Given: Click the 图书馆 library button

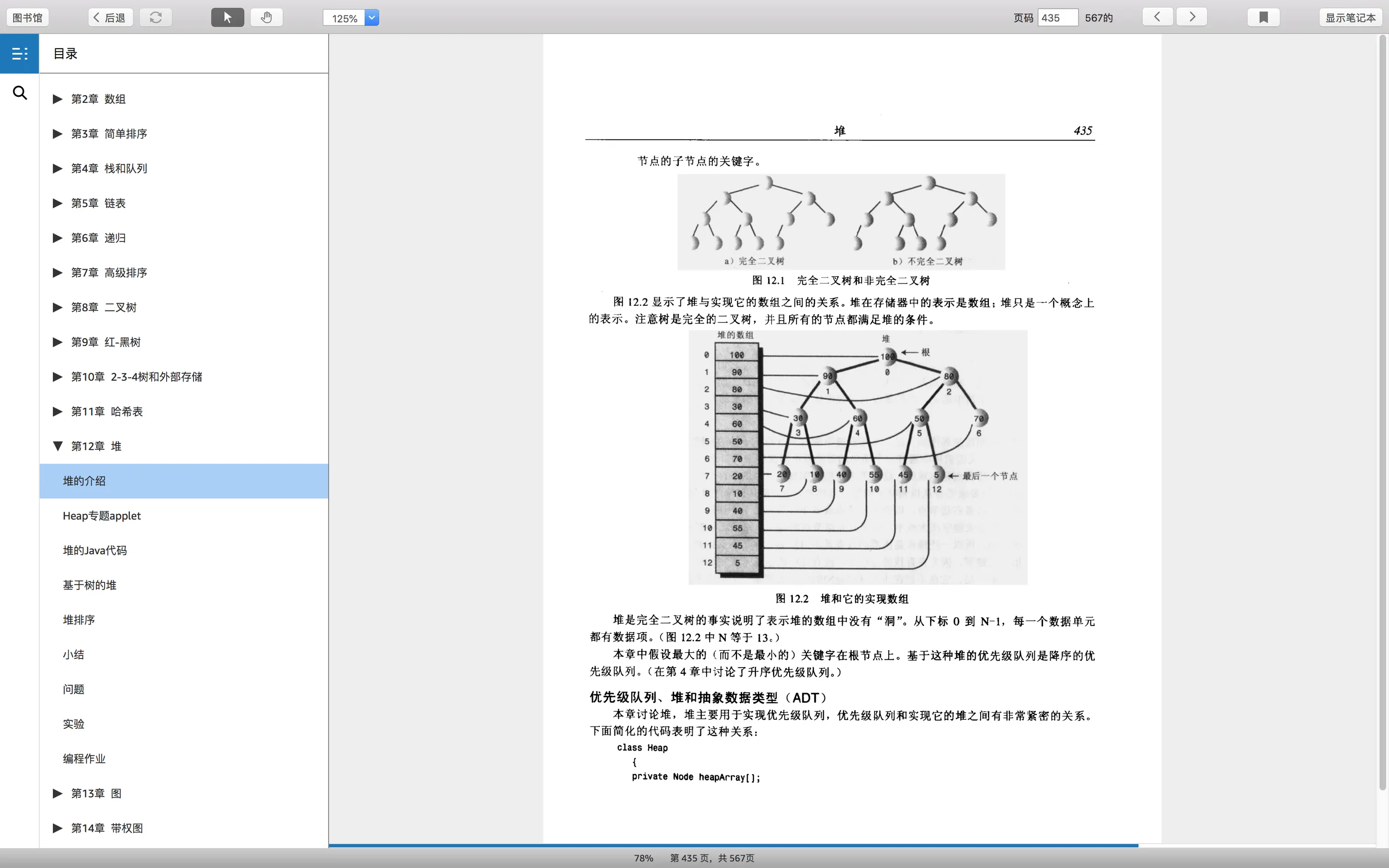Looking at the screenshot, I should click(28, 17).
